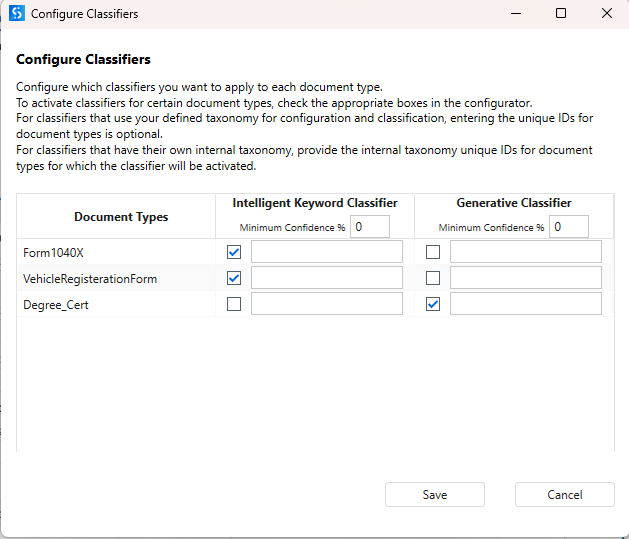This screenshot has height=539, width=629.
Task: Click the app icon in the title bar
Action: pos(16,13)
